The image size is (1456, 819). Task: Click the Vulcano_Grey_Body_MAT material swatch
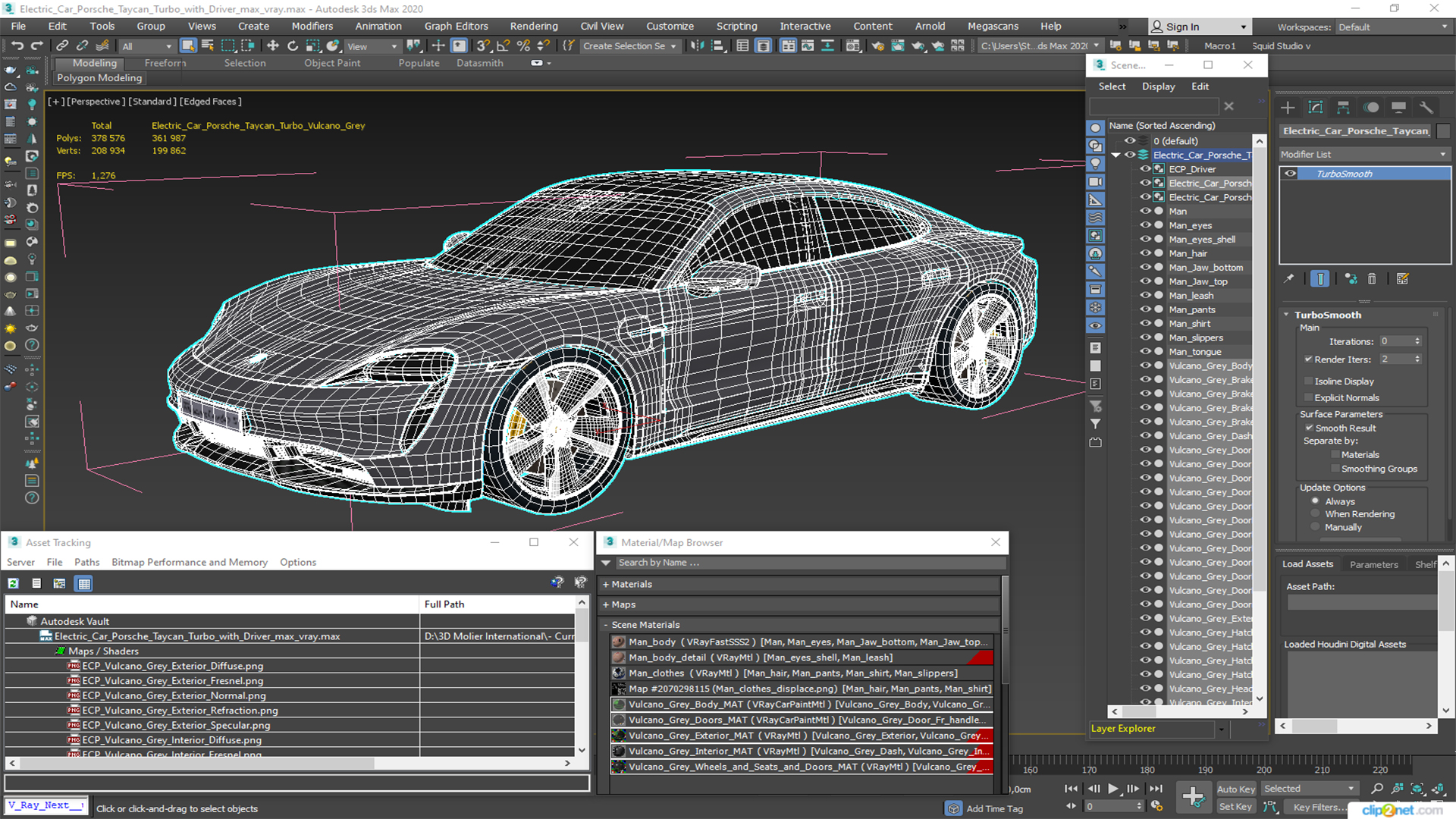click(x=619, y=704)
